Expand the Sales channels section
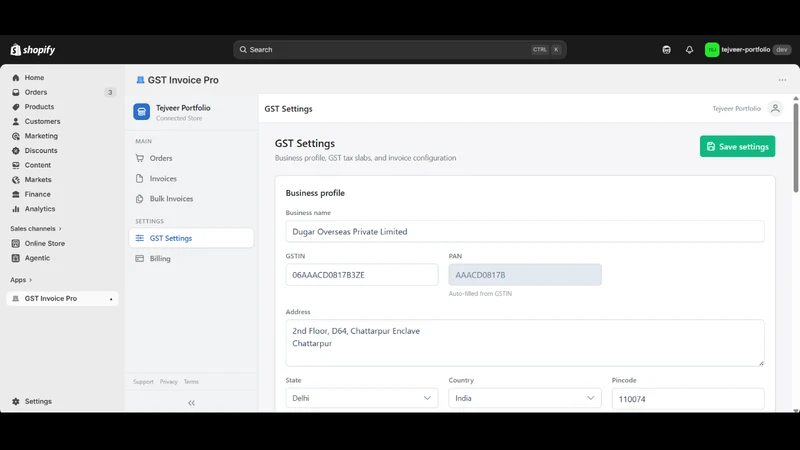This screenshot has width=800, height=450. click(36, 229)
